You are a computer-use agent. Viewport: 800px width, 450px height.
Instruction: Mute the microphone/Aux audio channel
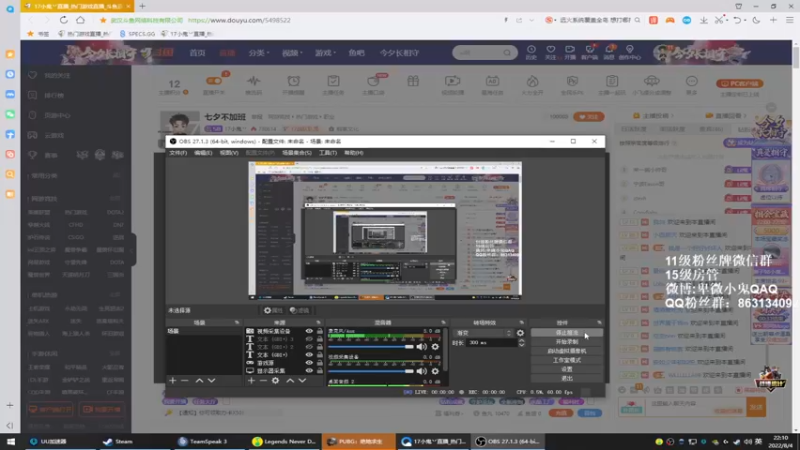[421, 347]
